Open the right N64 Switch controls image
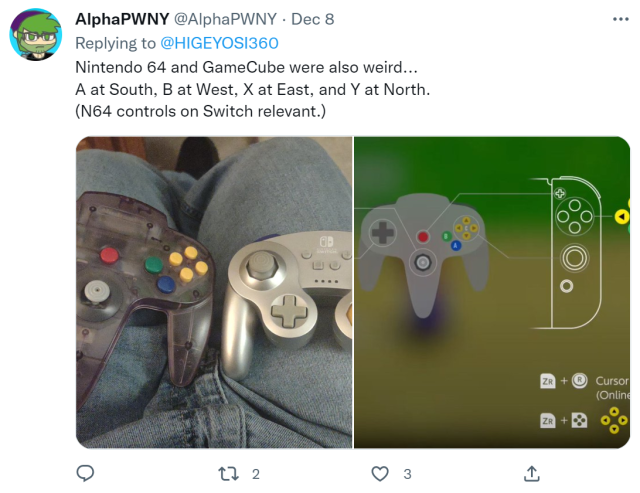640x493 pixels. pyautogui.click(x=492, y=293)
